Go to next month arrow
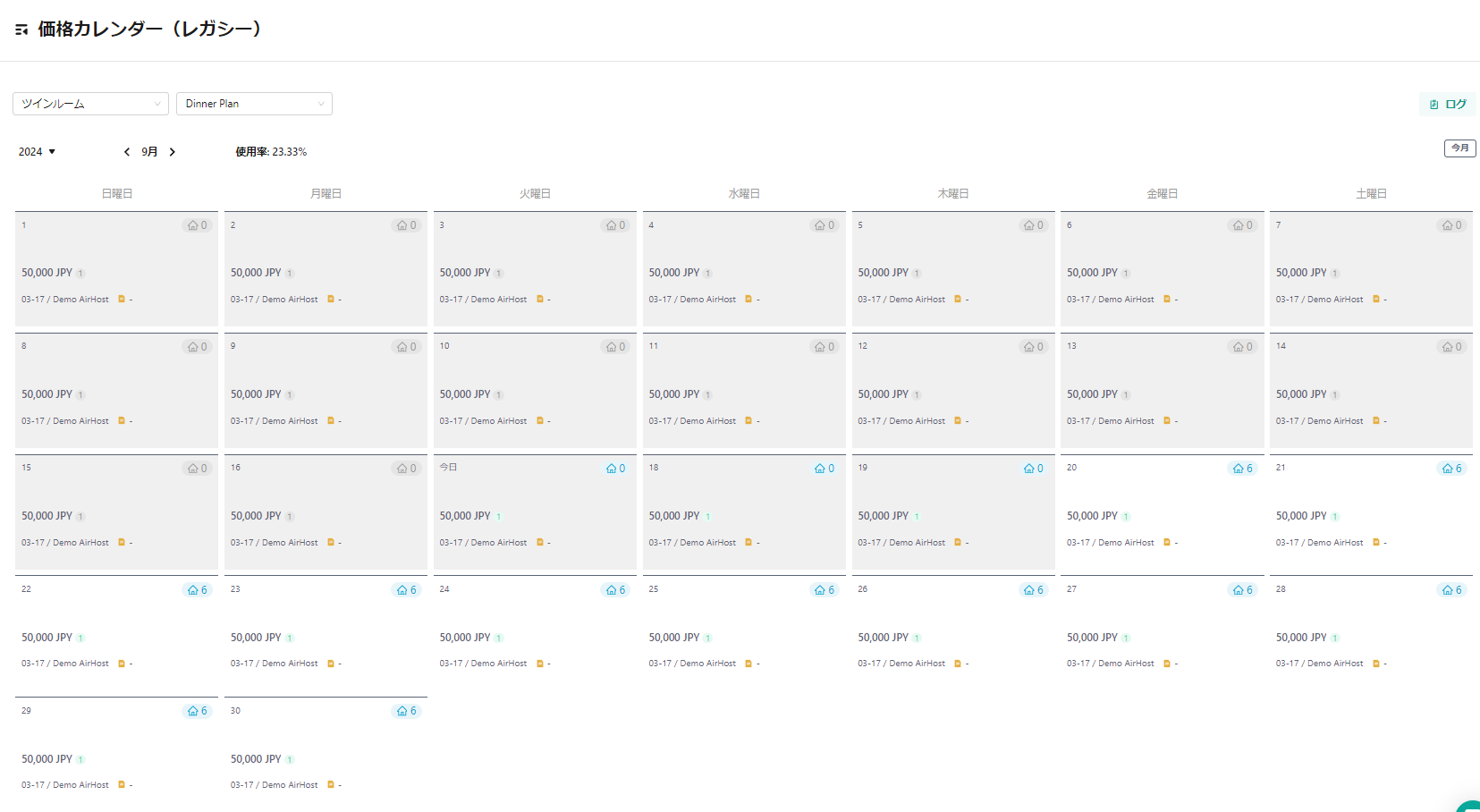This screenshot has height=812, width=1480. pyautogui.click(x=172, y=152)
